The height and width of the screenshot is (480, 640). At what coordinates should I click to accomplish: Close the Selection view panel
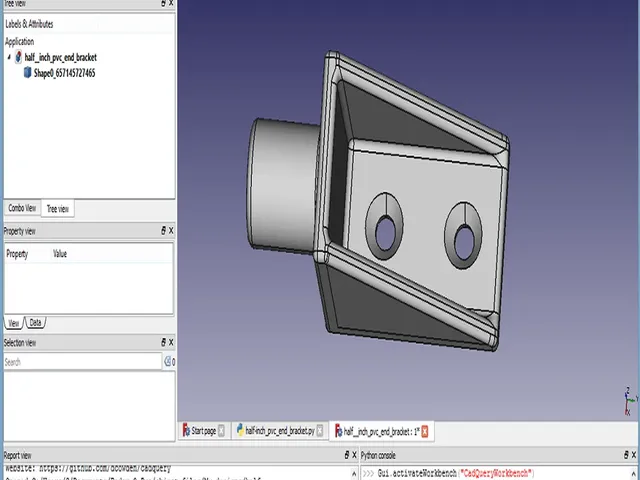[x=171, y=342]
